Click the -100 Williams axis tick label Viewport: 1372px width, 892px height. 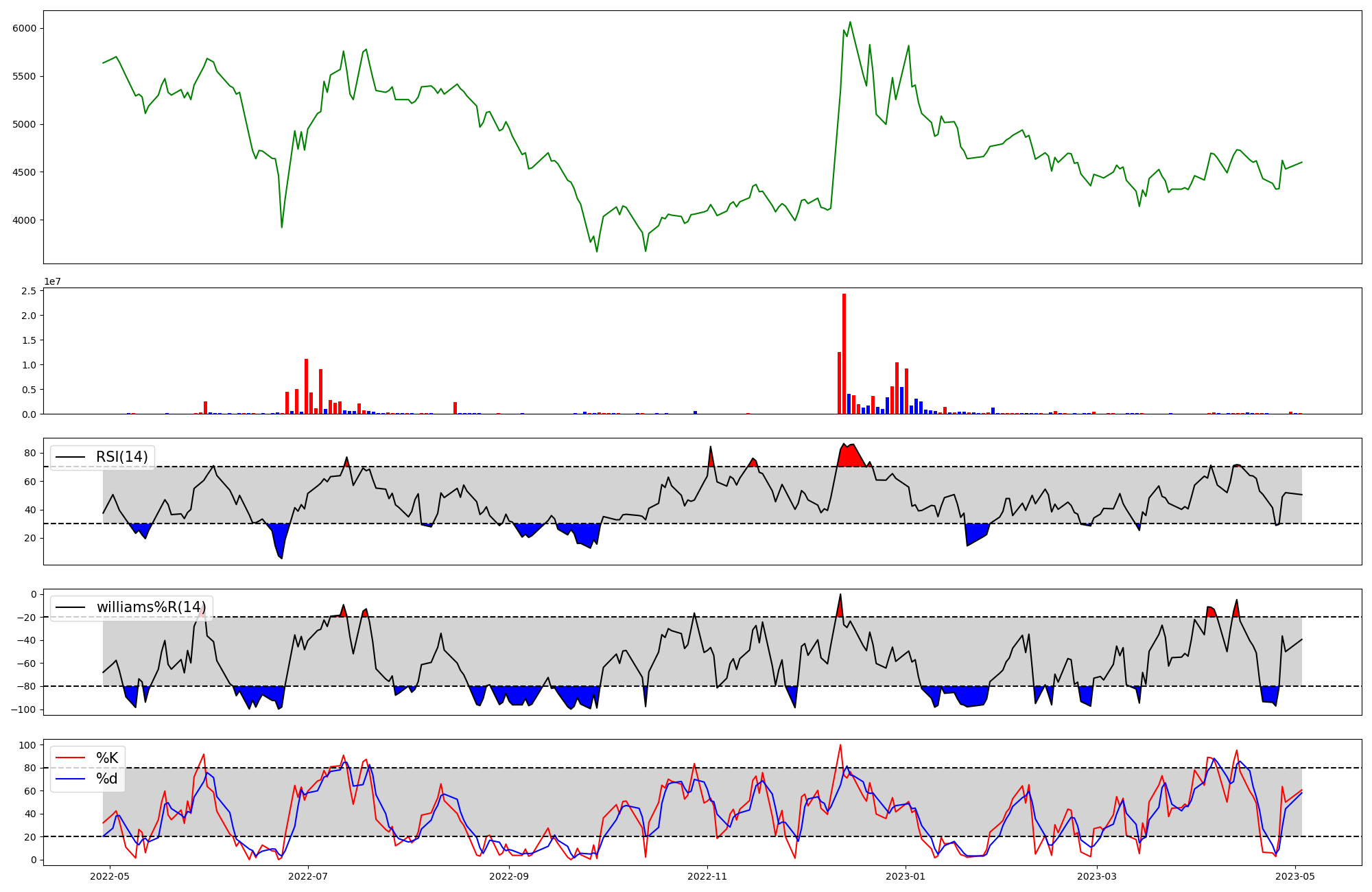pyautogui.click(x=24, y=709)
